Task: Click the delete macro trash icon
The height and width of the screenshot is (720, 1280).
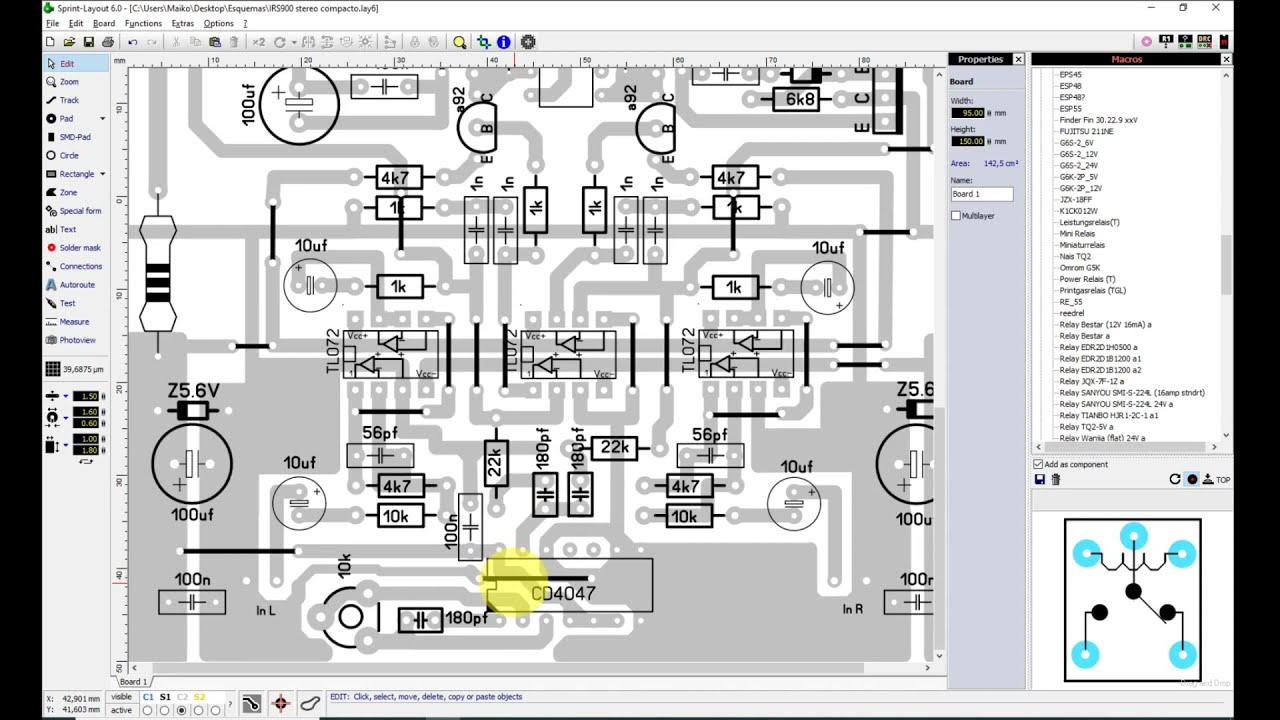Action: 1055,480
